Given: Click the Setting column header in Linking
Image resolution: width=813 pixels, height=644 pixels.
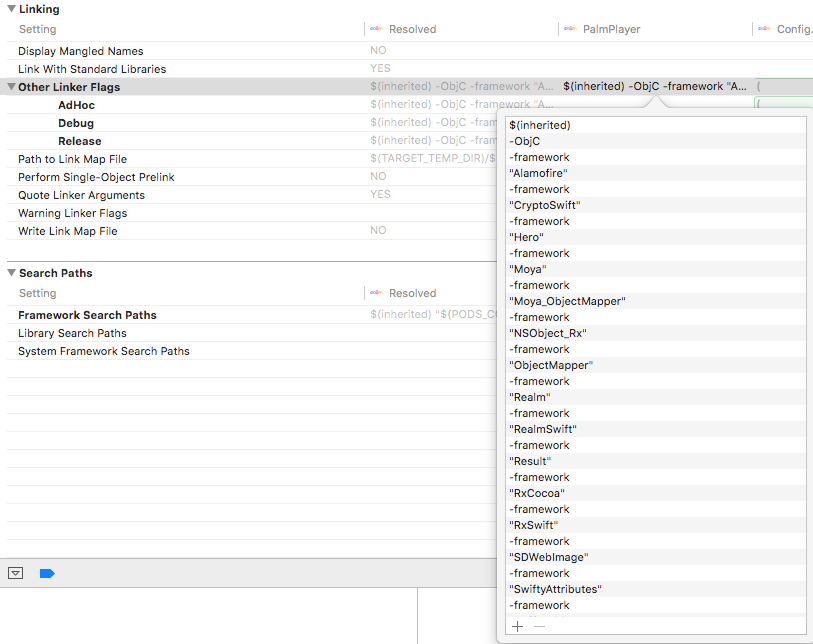Looking at the screenshot, I should pyautogui.click(x=38, y=29).
